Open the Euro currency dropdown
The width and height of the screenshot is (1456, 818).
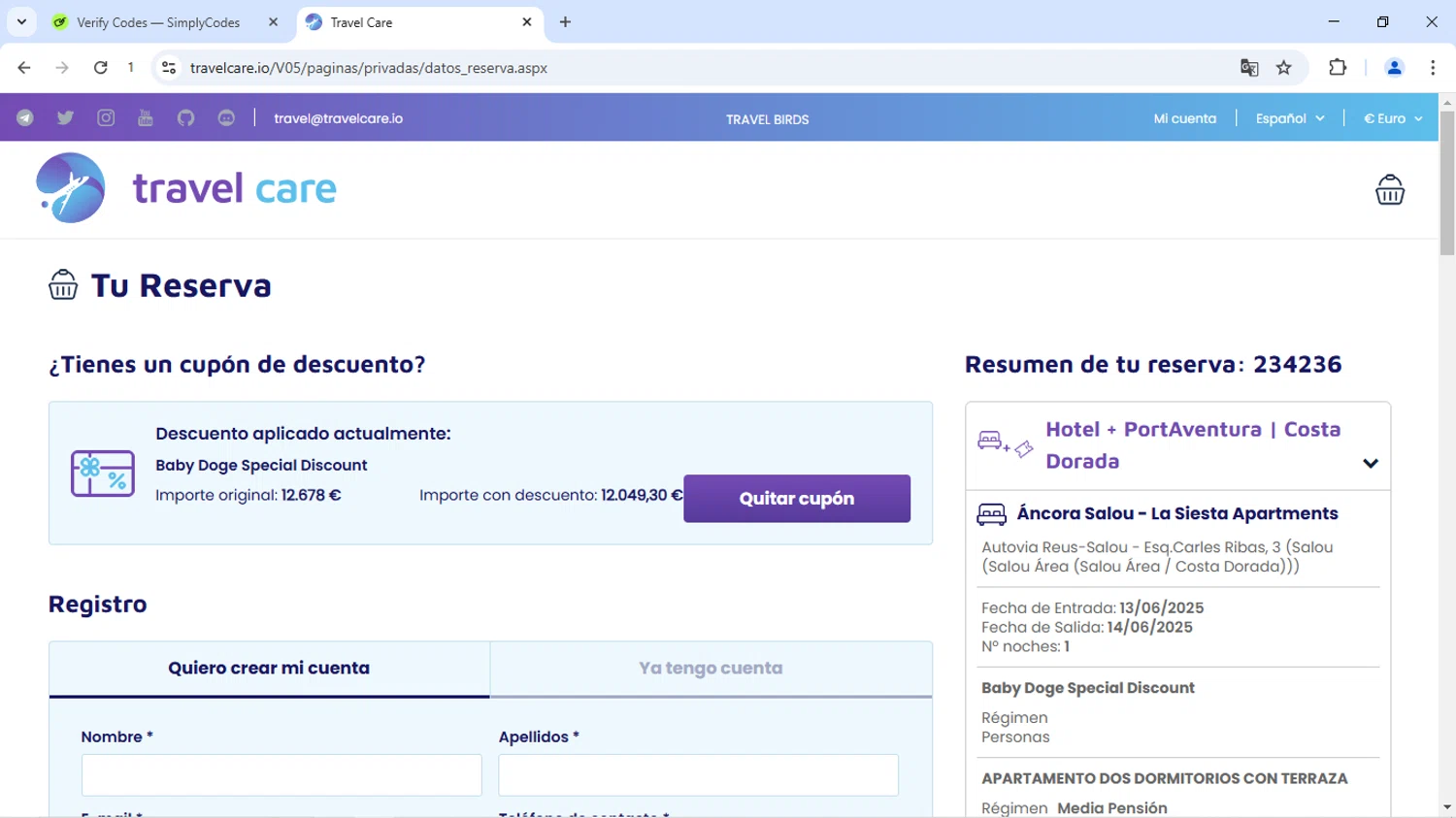pyautogui.click(x=1393, y=118)
